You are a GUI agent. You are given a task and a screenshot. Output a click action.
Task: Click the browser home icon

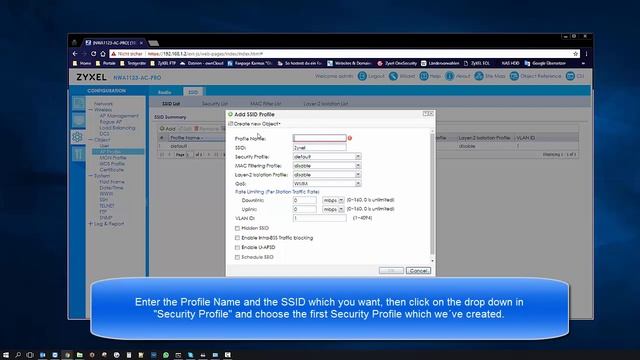click(x=103, y=53)
